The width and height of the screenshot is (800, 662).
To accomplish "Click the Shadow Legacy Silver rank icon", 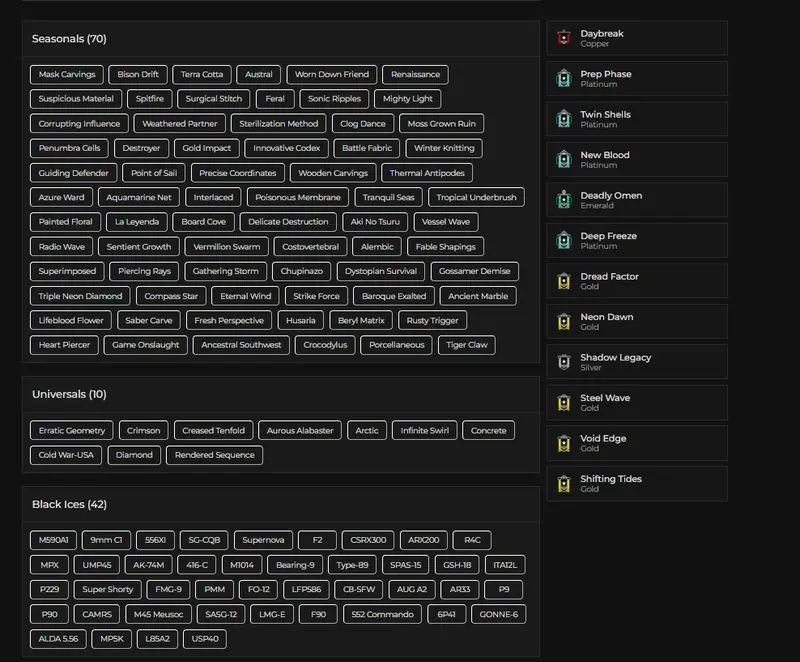I will [563, 362].
